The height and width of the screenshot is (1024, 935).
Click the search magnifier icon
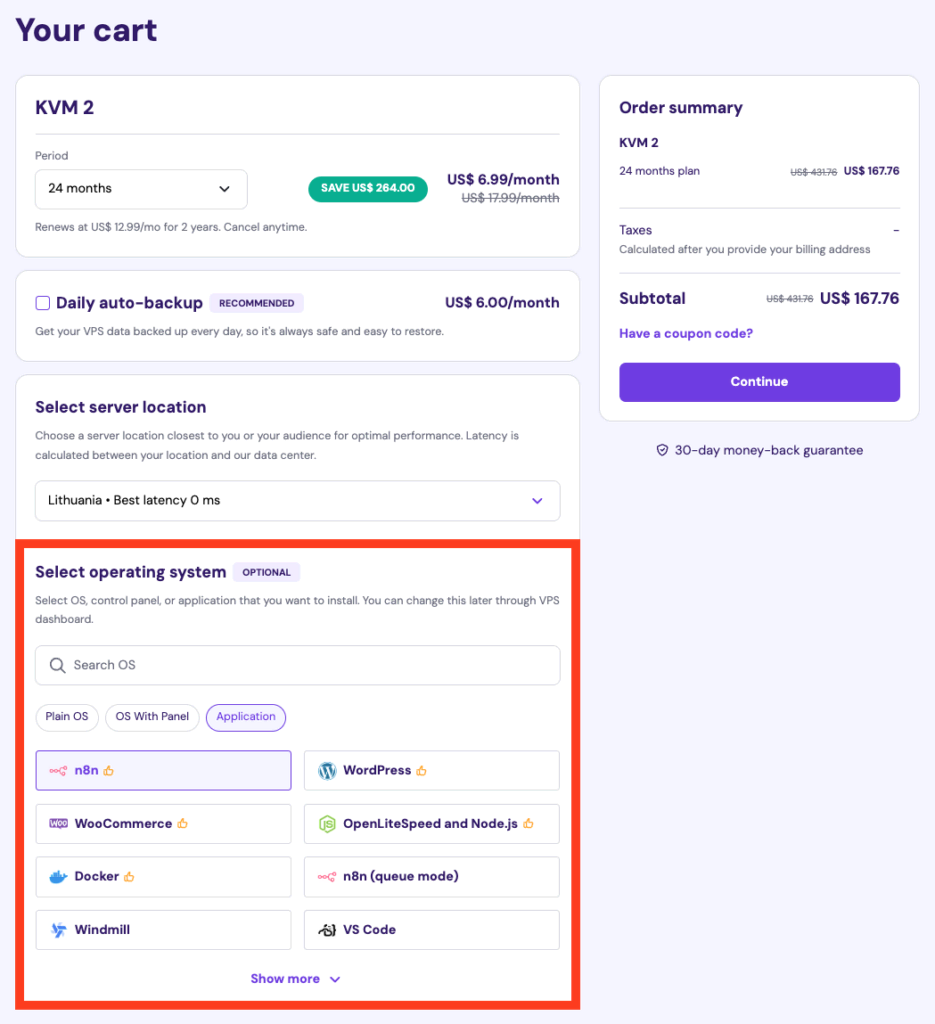[57, 665]
